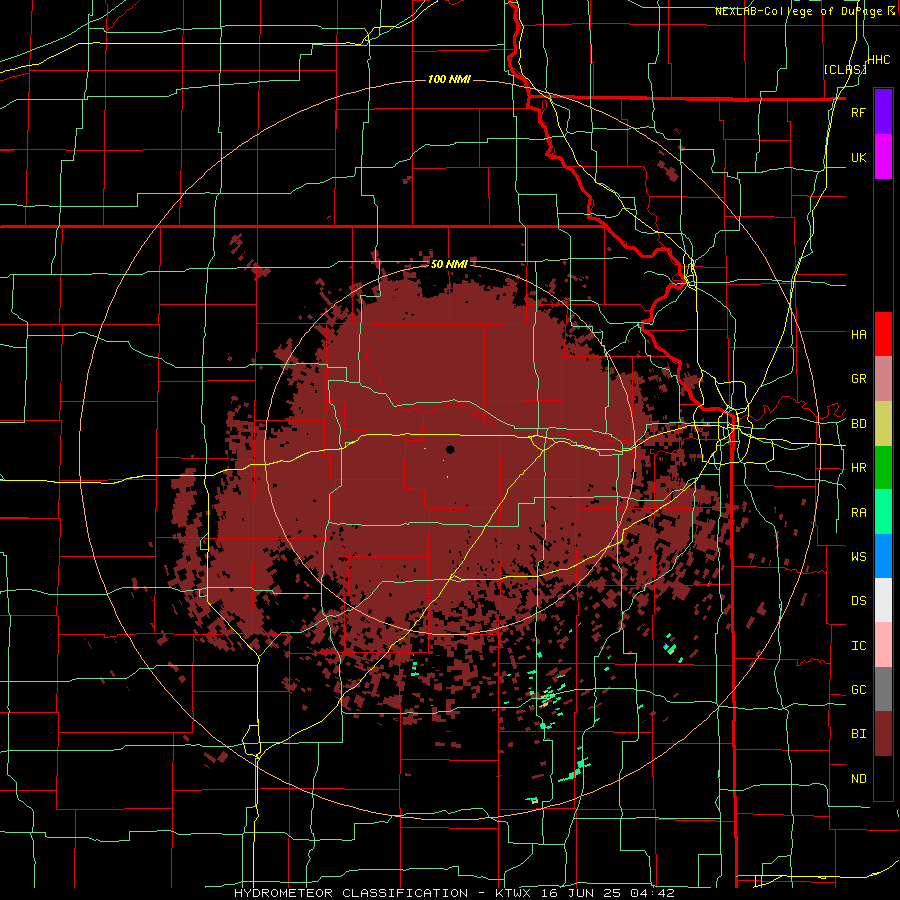This screenshot has height=900, width=900.
Task: Click the HR green legend color swatch
Action: click(883, 467)
